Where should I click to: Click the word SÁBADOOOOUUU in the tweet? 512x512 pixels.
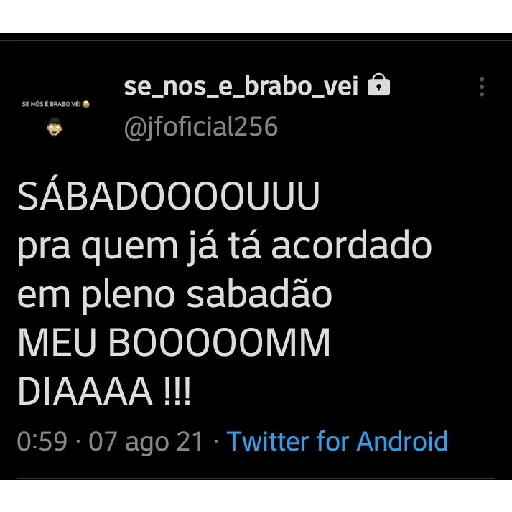point(169,196)
